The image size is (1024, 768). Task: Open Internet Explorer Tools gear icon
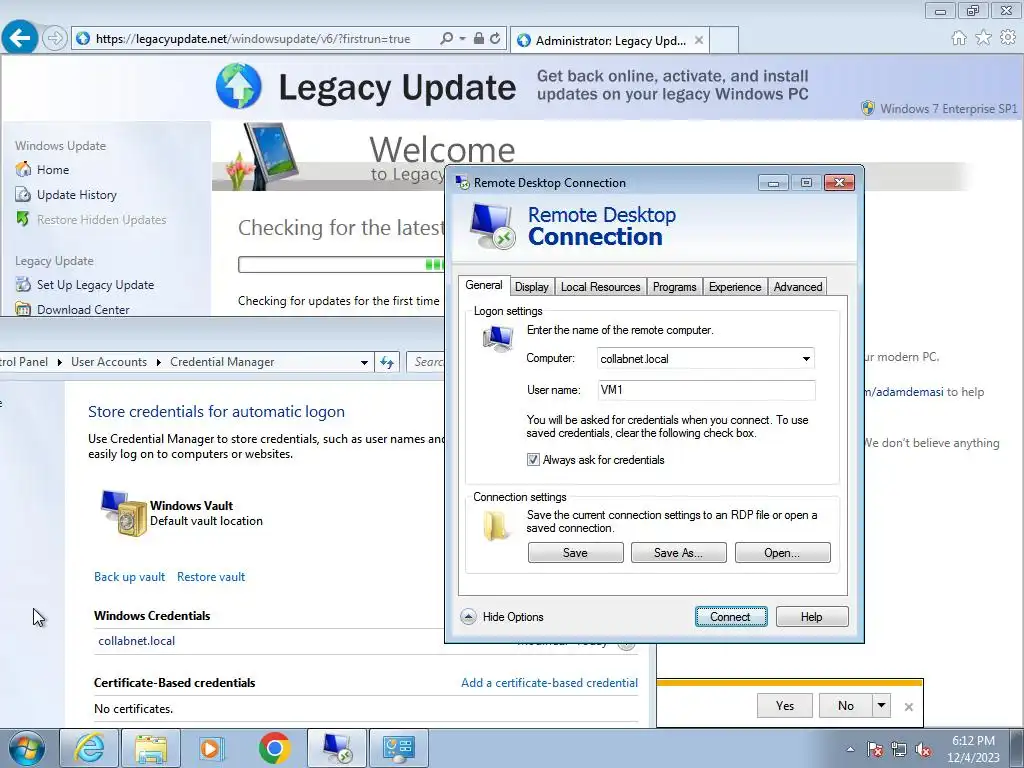pyautogui.click(x=1008, y=38)
